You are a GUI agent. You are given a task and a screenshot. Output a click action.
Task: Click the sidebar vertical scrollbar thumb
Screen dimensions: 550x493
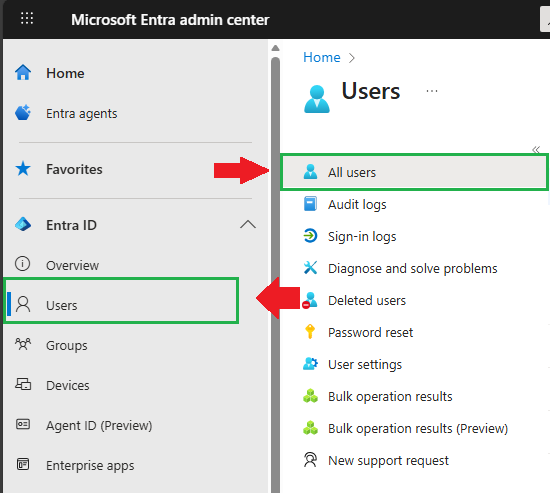[x=275, y=275]
